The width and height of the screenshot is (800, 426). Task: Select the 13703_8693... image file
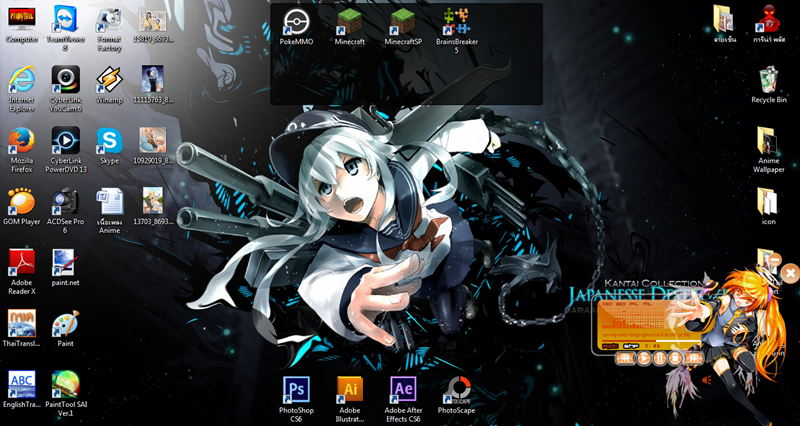[x=153, y=207]
